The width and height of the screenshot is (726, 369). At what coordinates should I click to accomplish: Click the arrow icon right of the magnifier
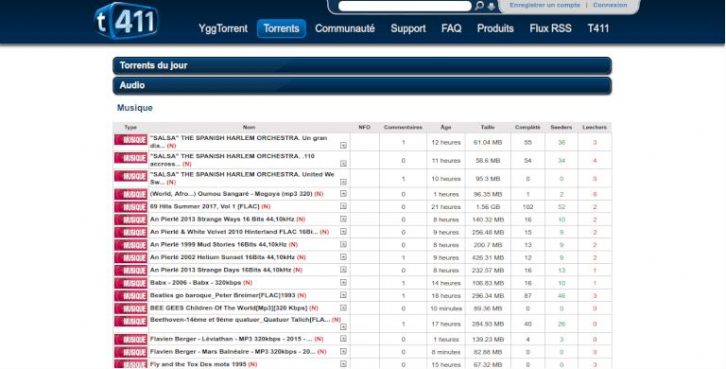point(491,6)
